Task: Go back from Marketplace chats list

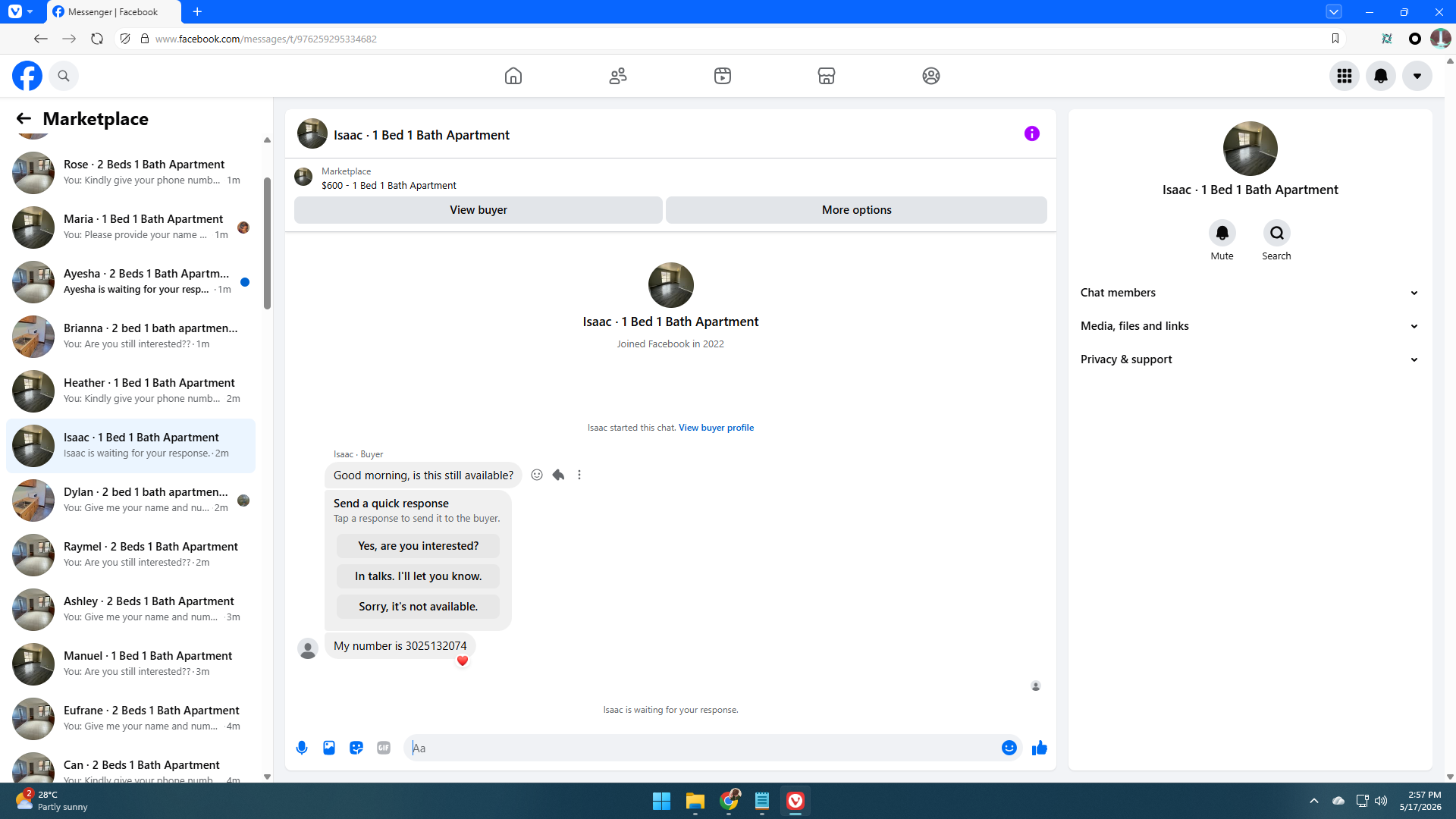Action: [x=24, y=118]
